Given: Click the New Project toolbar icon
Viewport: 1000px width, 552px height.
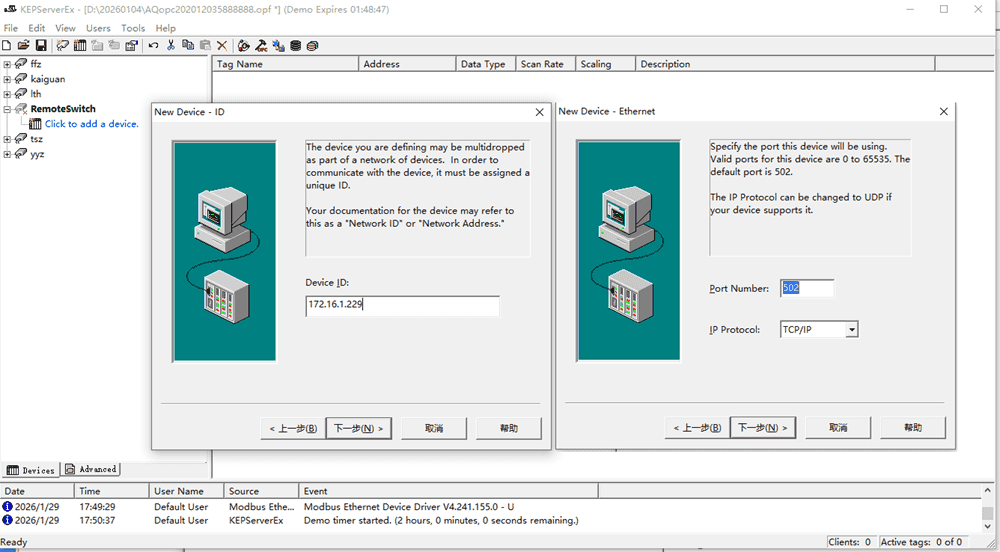Looking at the screenshot, I should tap(7, 46).
